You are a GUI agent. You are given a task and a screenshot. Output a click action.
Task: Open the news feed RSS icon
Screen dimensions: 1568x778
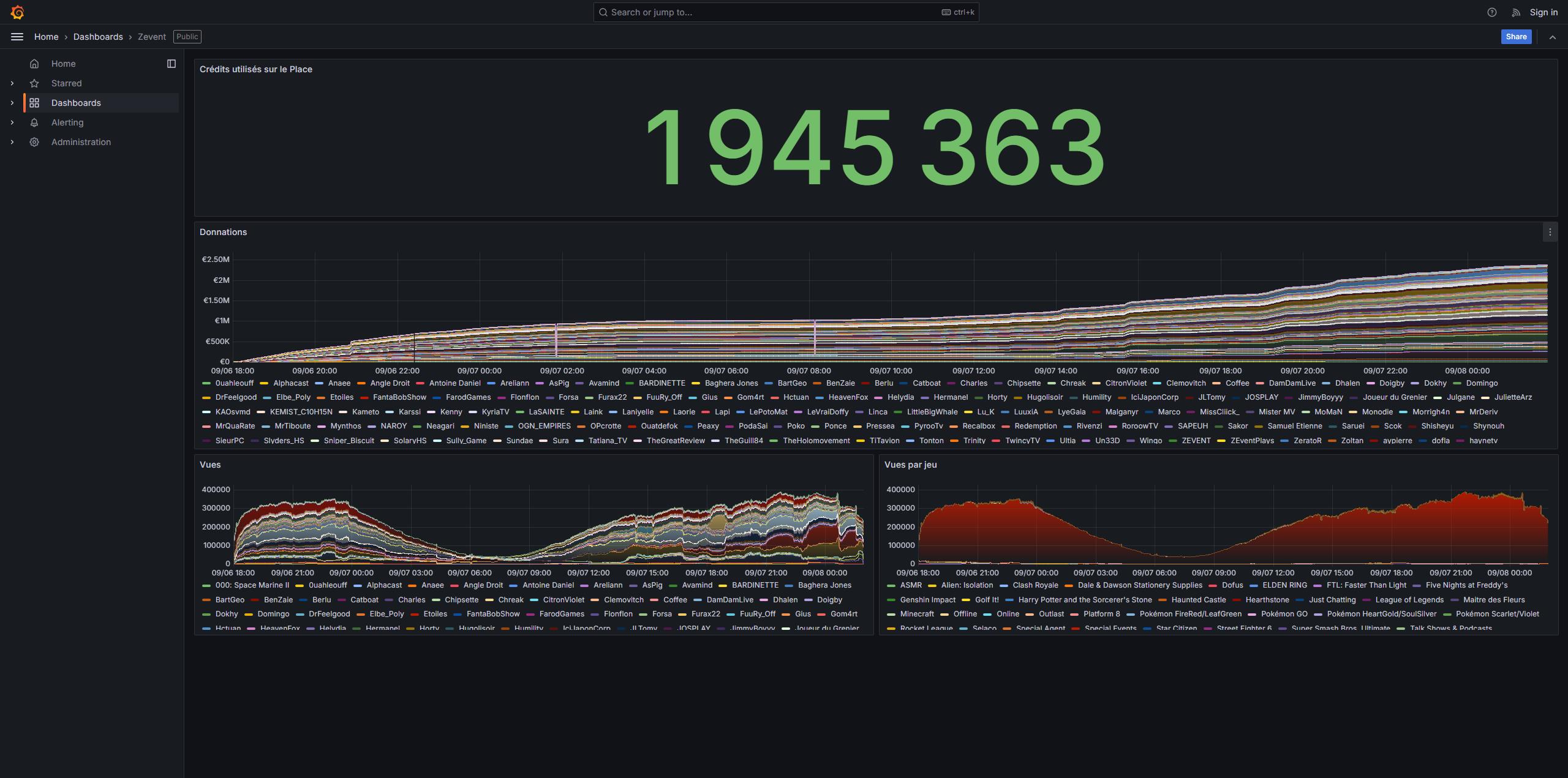pos(1516,12)
